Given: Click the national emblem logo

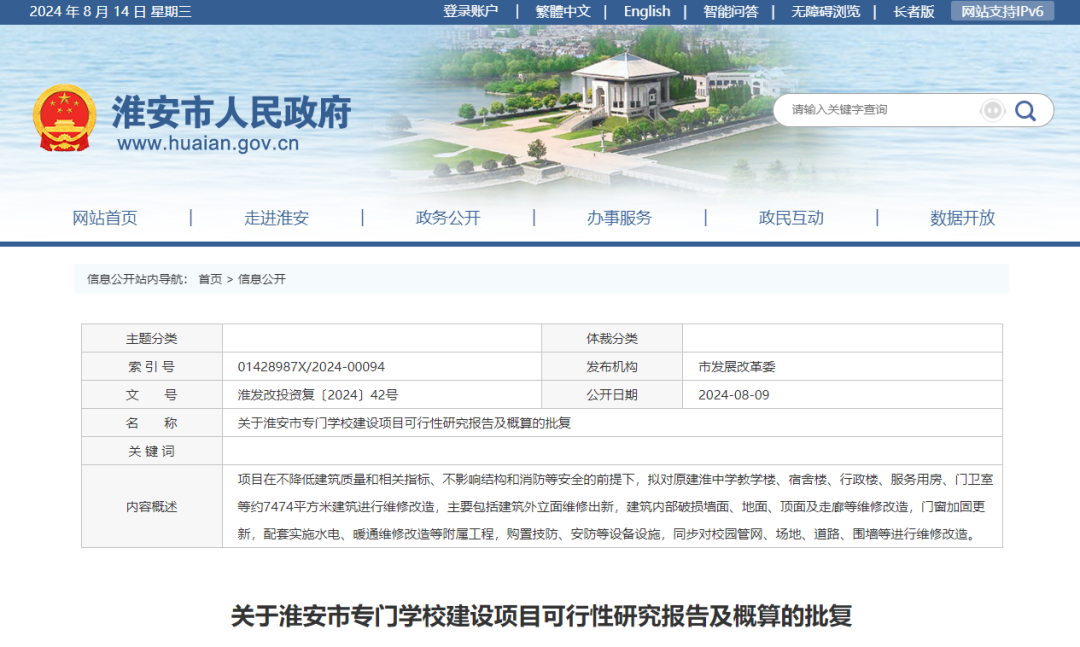Looking at the screenshot, I should (64, 119).
